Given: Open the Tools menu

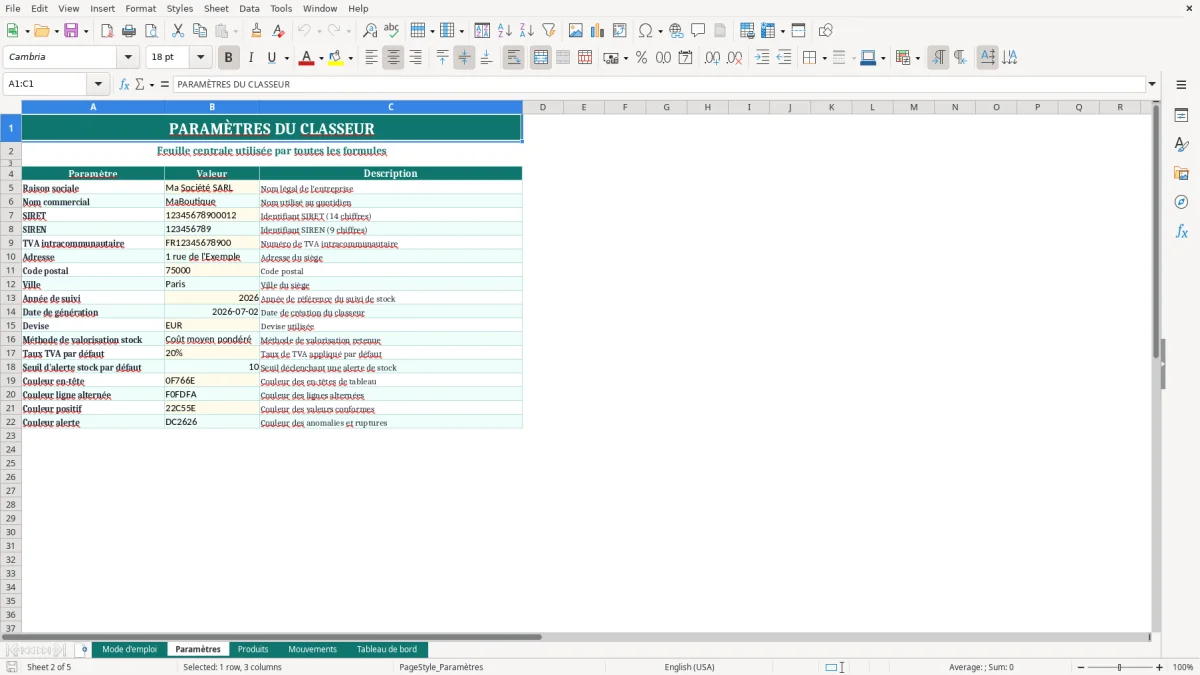Looking at the screenshot, I should [x=281, y=8].
